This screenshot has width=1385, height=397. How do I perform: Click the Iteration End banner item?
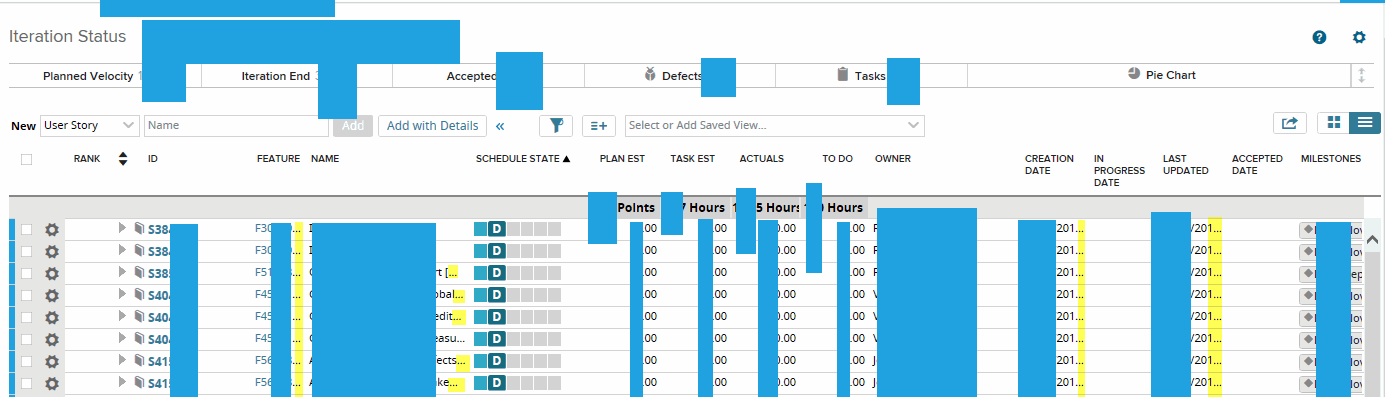coord(297,76)
